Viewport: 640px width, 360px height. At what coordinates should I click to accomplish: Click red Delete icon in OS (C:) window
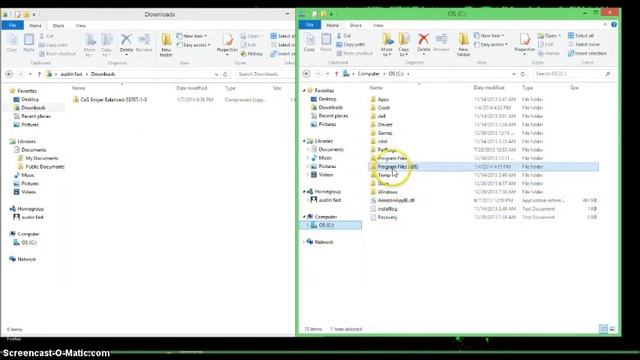pyautogui.click(x=423, y=43)
